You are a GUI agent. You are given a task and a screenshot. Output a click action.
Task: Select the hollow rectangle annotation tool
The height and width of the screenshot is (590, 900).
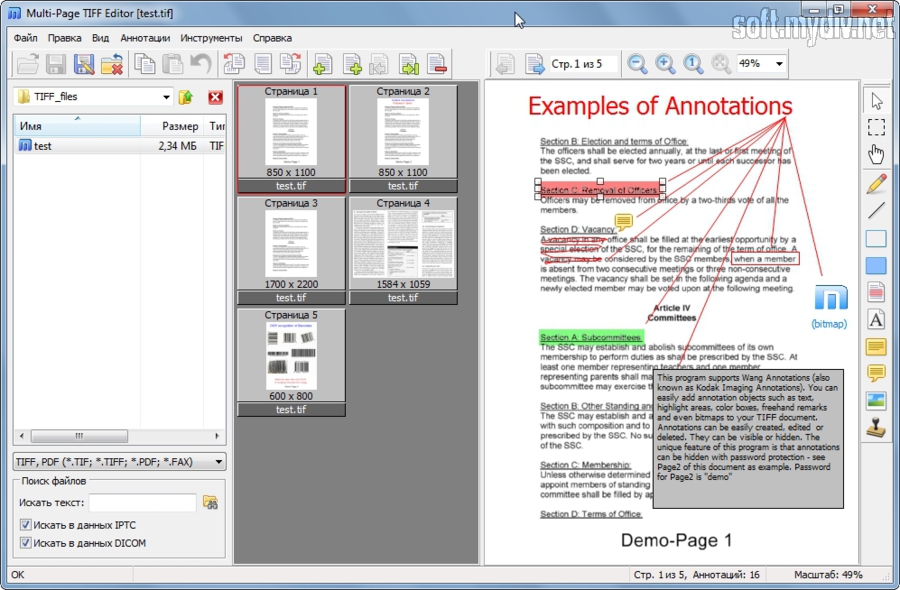pyautogui.click(x=876, y=238)
